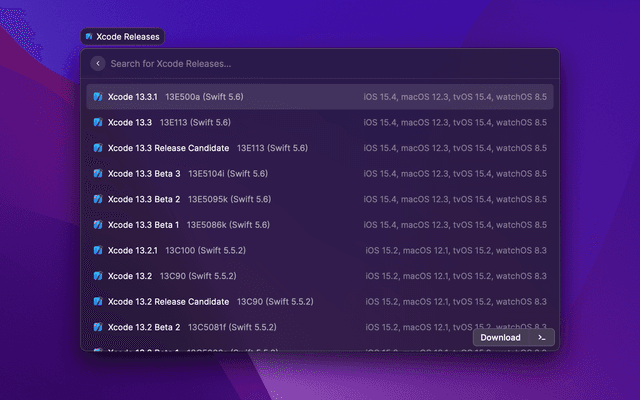Screen dimensions: 640x400
Task: Click the Xcode 13.2.1 row icon
Action: click(x=97, y=250)
